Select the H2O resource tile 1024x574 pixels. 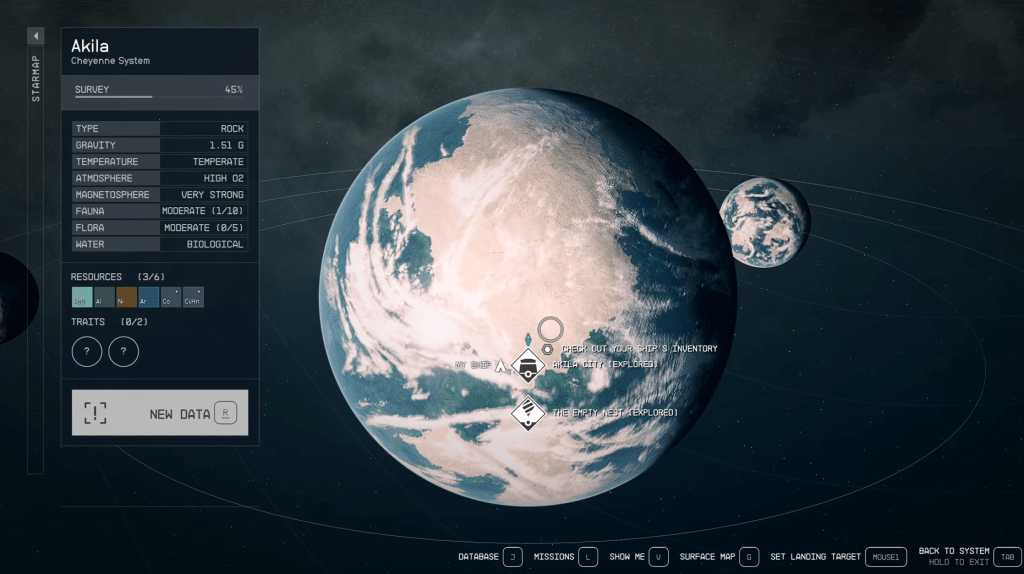[82, 297]
